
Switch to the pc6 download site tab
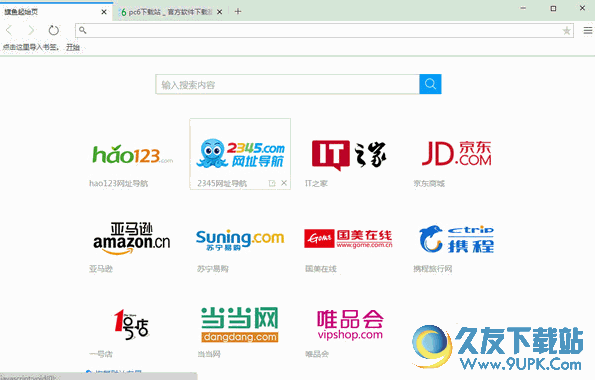click(x=170, y=12)
